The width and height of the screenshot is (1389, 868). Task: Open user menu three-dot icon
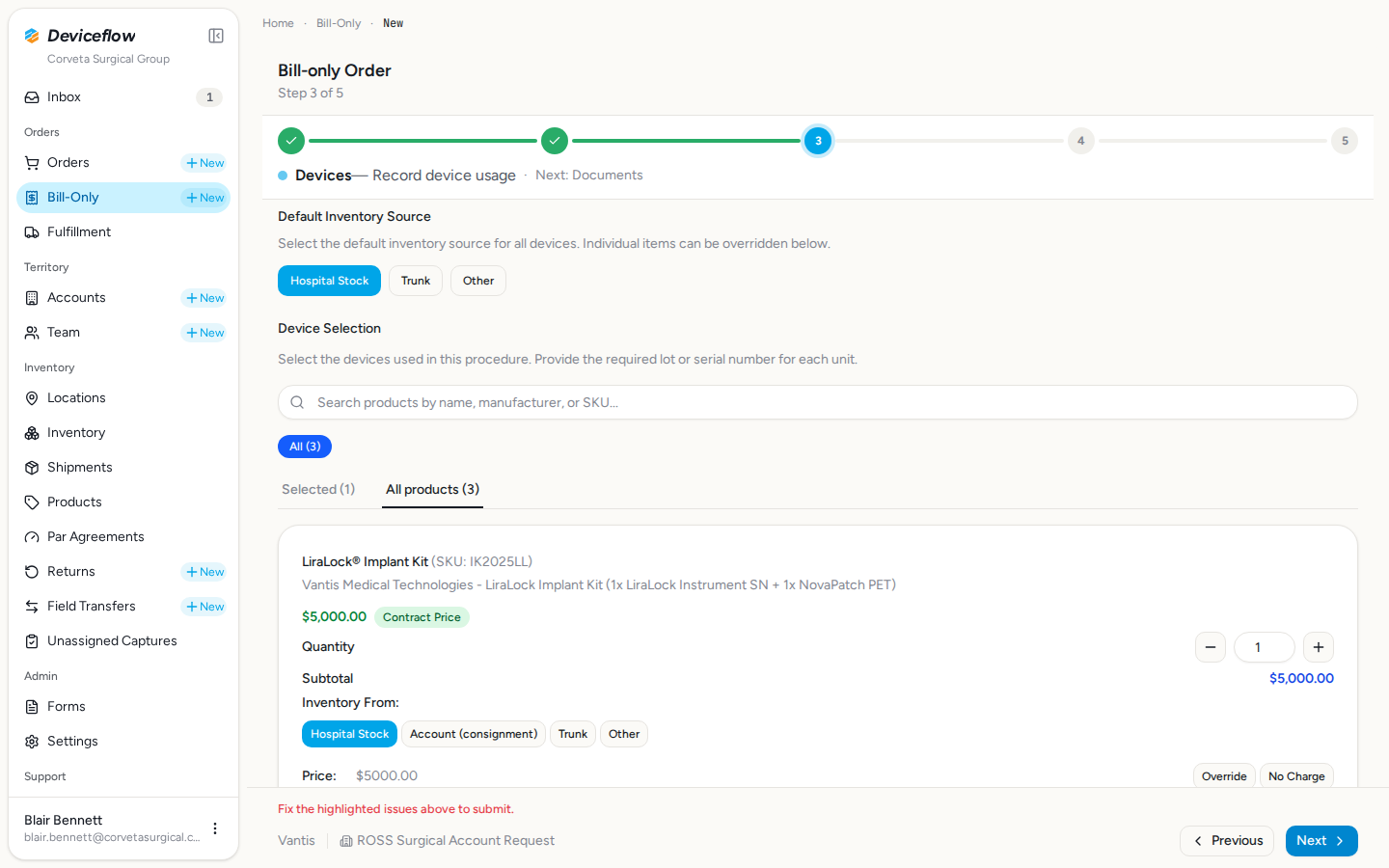point(215,828)
